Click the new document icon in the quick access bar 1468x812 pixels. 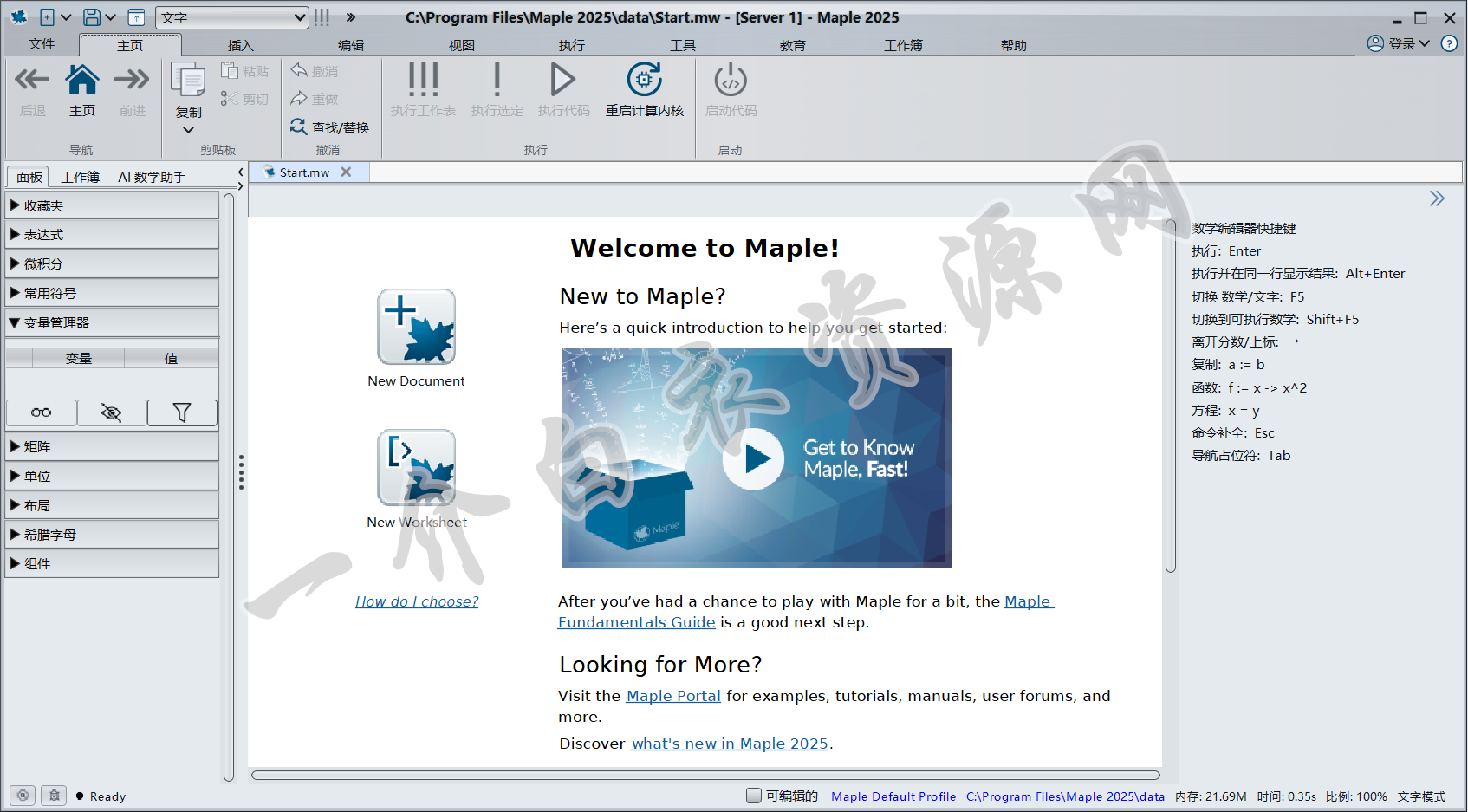[47, 17]
